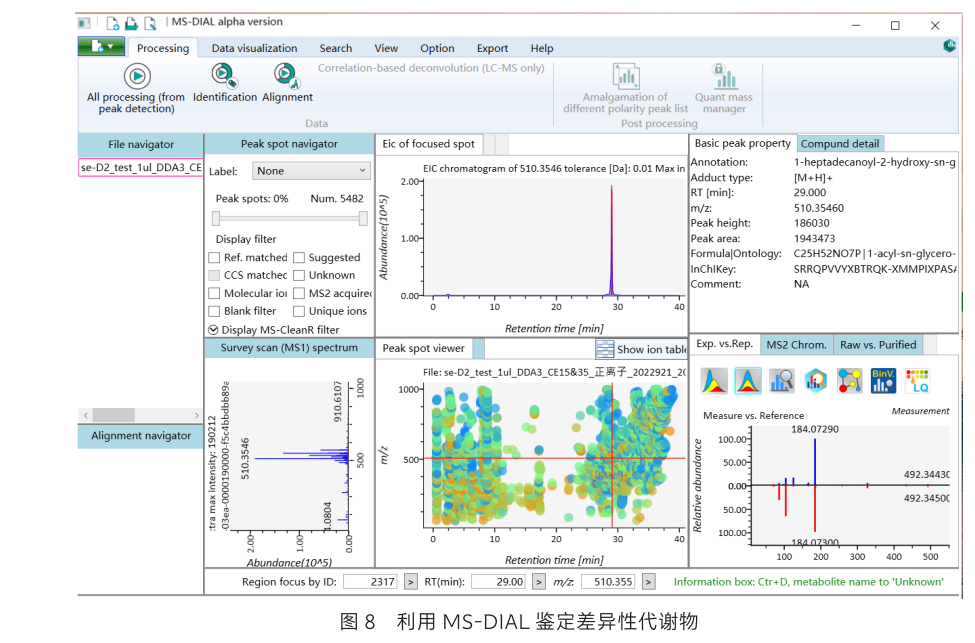The image size is (975, 643).
Task: Open the Help menu
Action: coord(542,48)
